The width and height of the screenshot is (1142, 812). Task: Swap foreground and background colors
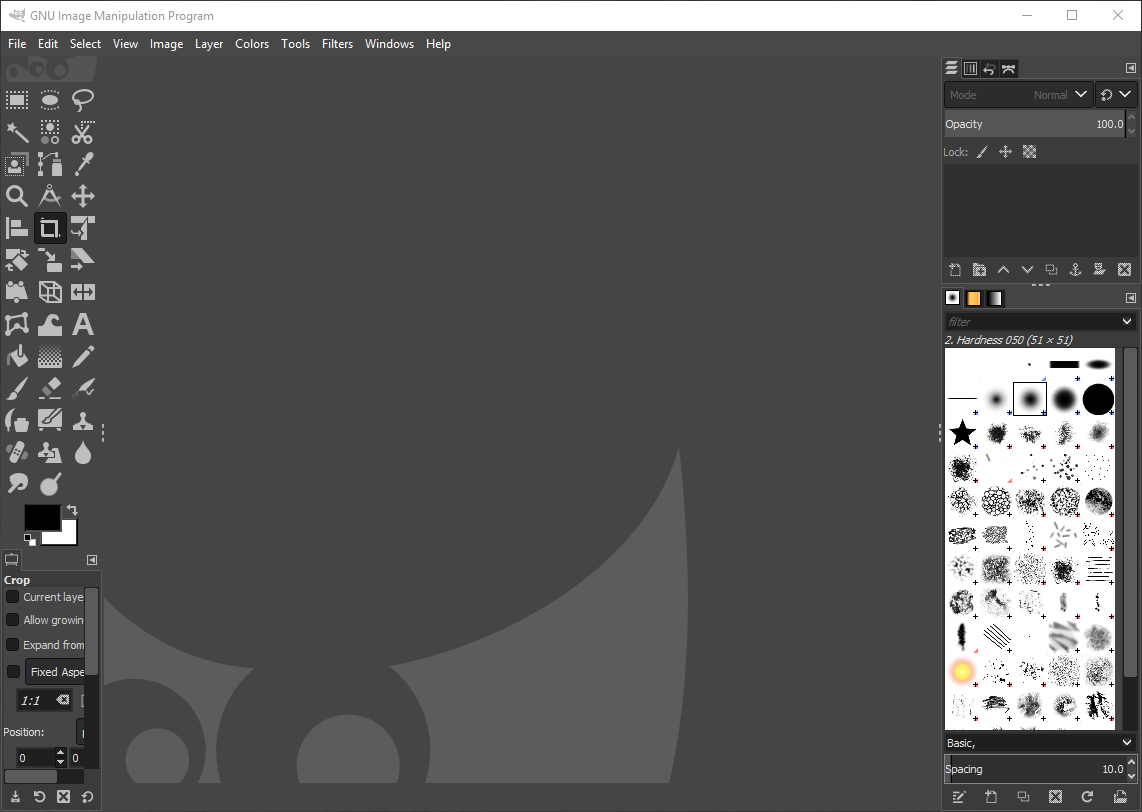(71, 510)
